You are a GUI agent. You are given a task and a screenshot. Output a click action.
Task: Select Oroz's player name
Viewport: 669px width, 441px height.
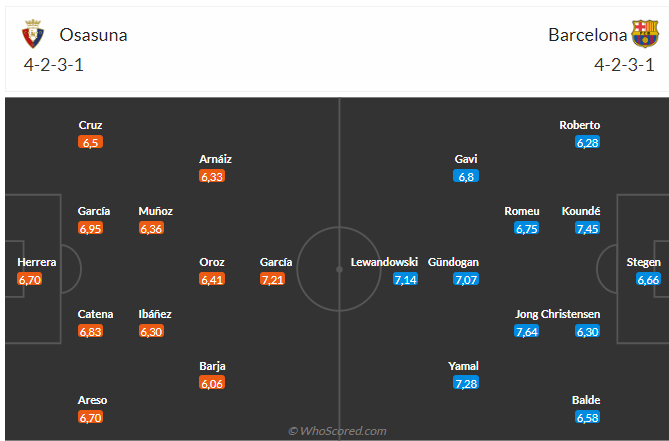click(212, 262)
